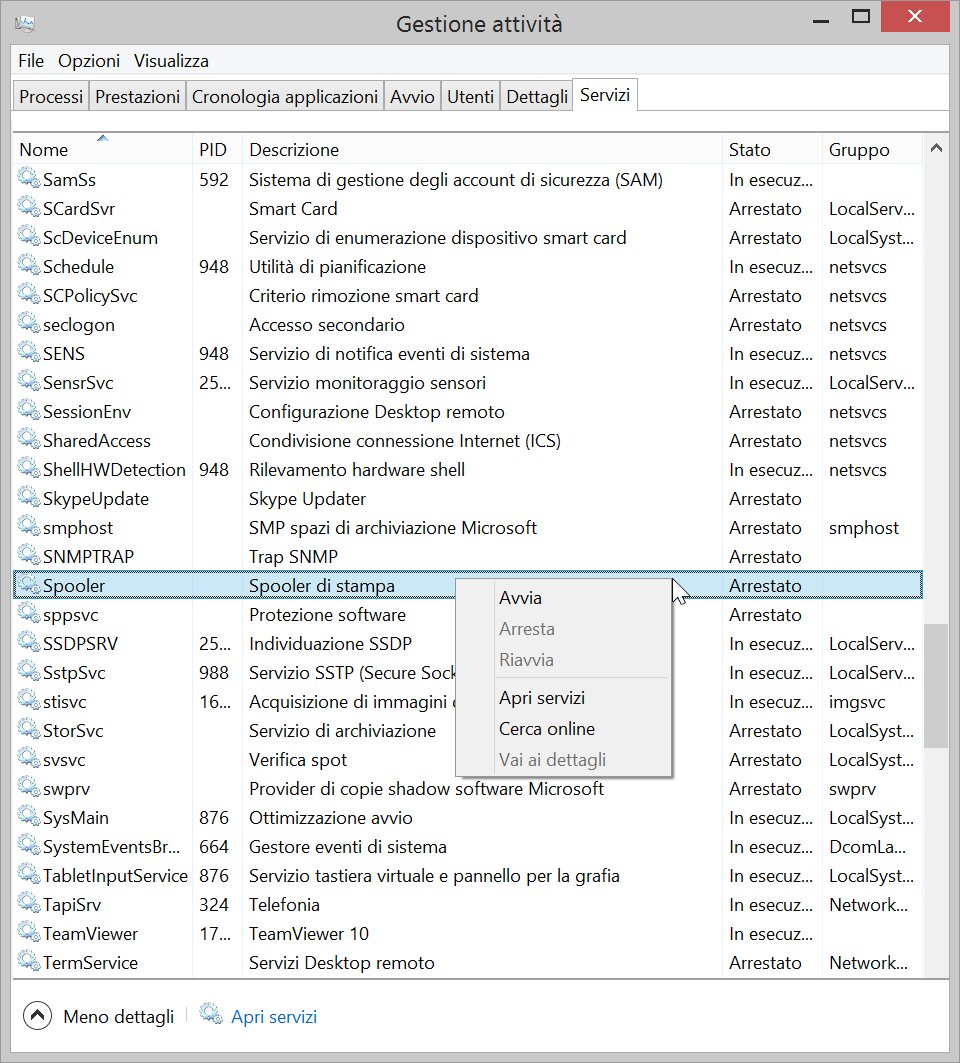This screenshot has width=960, height=1063.
Task: Click the TeamViewer service gear icon
Action: (x=28, y=932)
